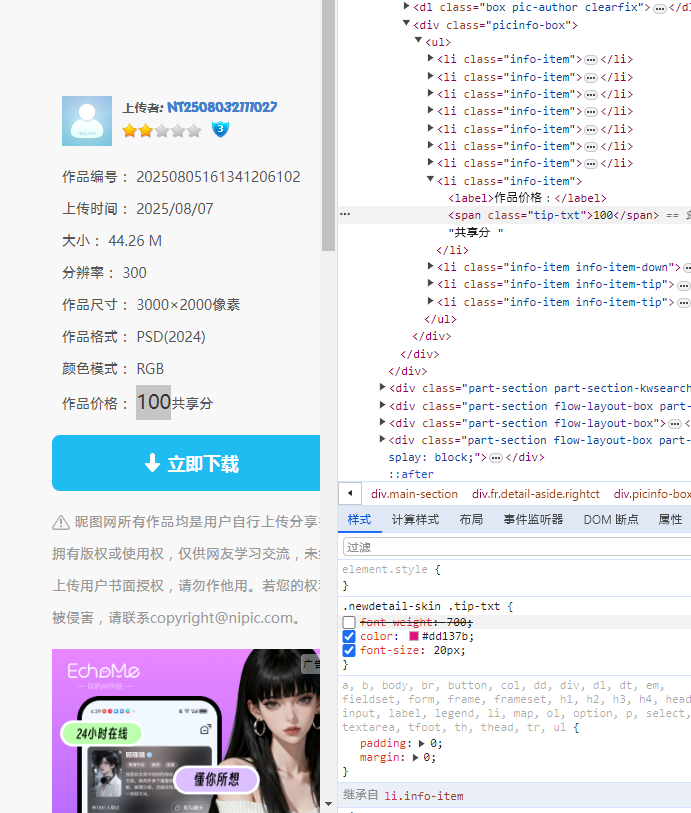Viewport: 691px width, 813px height.
Task: Click the left arrow in the breadcrumb bar
Action: (350, 494)
